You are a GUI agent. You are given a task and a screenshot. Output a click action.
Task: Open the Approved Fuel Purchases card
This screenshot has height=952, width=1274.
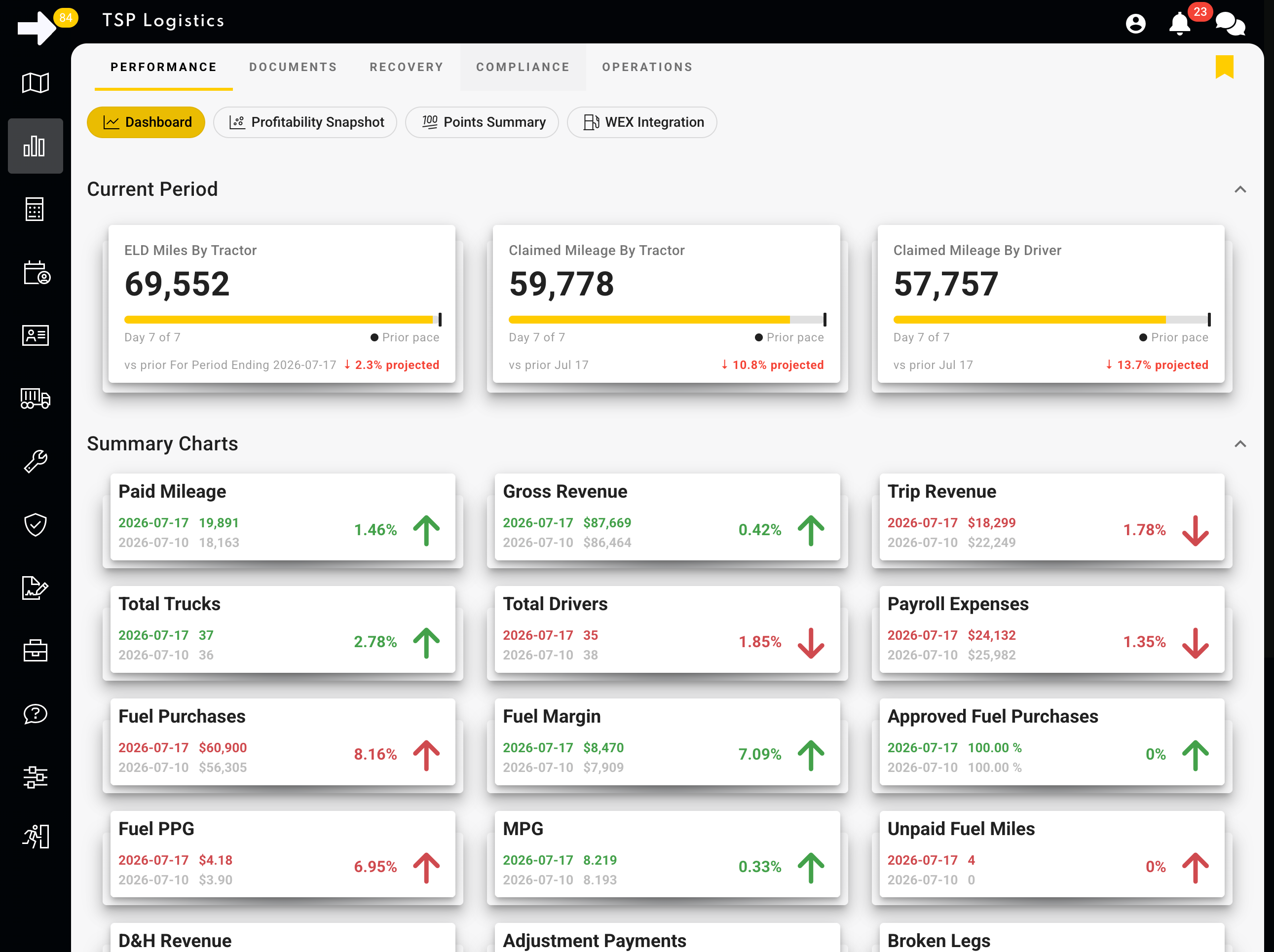[1051, 742]
